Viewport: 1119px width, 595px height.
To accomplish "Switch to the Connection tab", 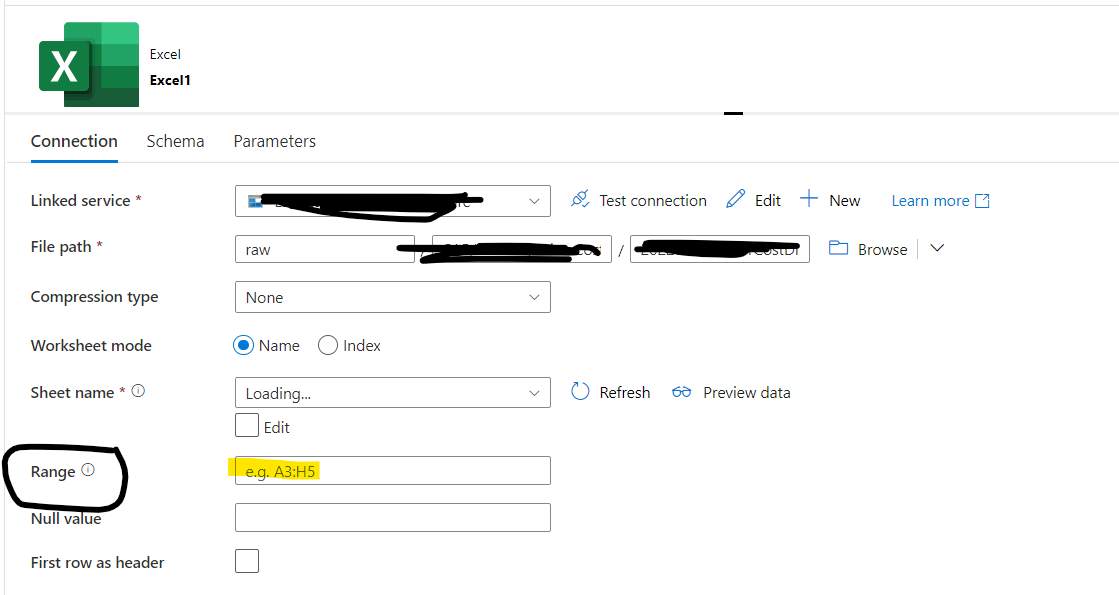I will [74, 141].
